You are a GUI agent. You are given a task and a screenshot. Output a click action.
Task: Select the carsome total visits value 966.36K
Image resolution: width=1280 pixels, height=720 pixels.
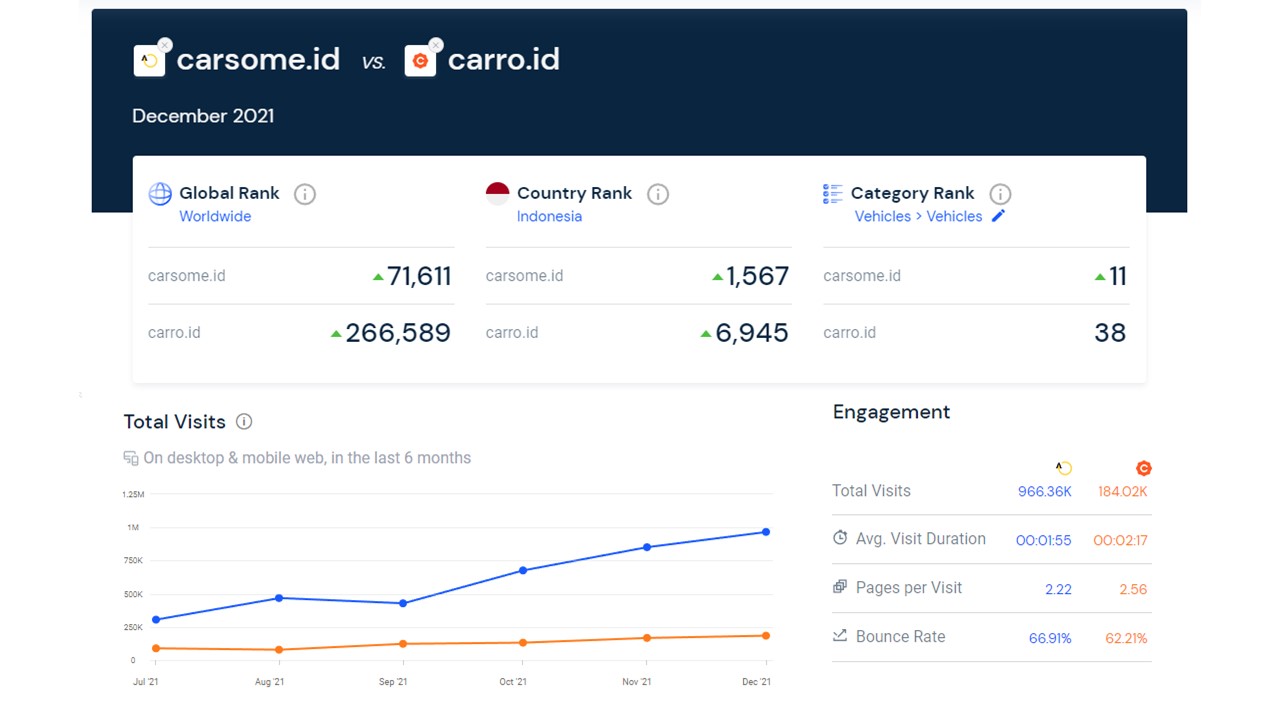tap(1045, 492)
